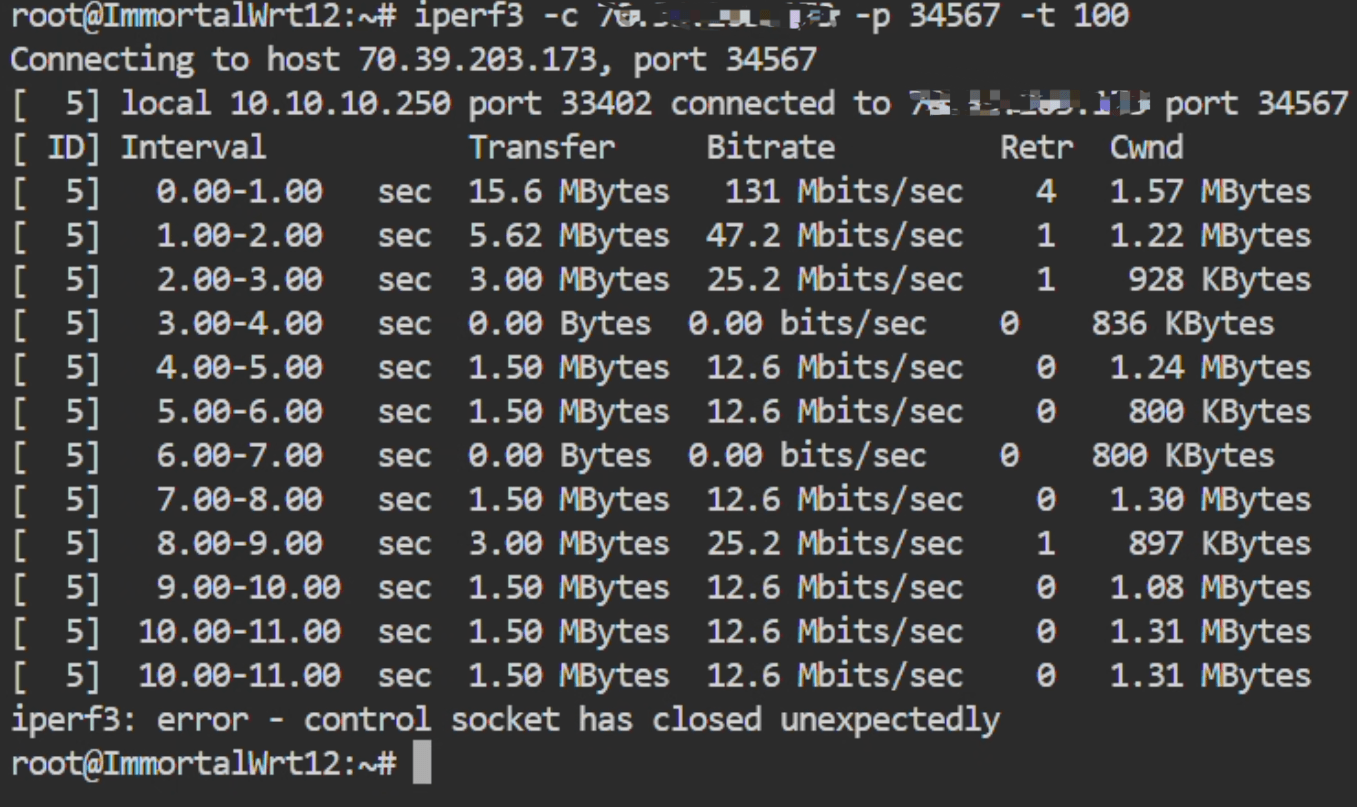Click the 9.00-10.00 interval entry

point(248,588)
